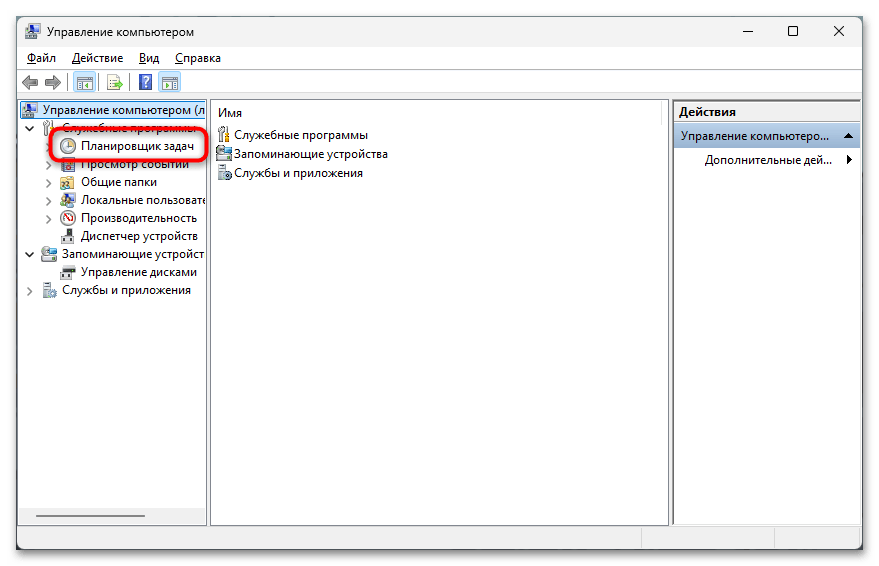Select Управление дисками in the tree

[138, 272]
